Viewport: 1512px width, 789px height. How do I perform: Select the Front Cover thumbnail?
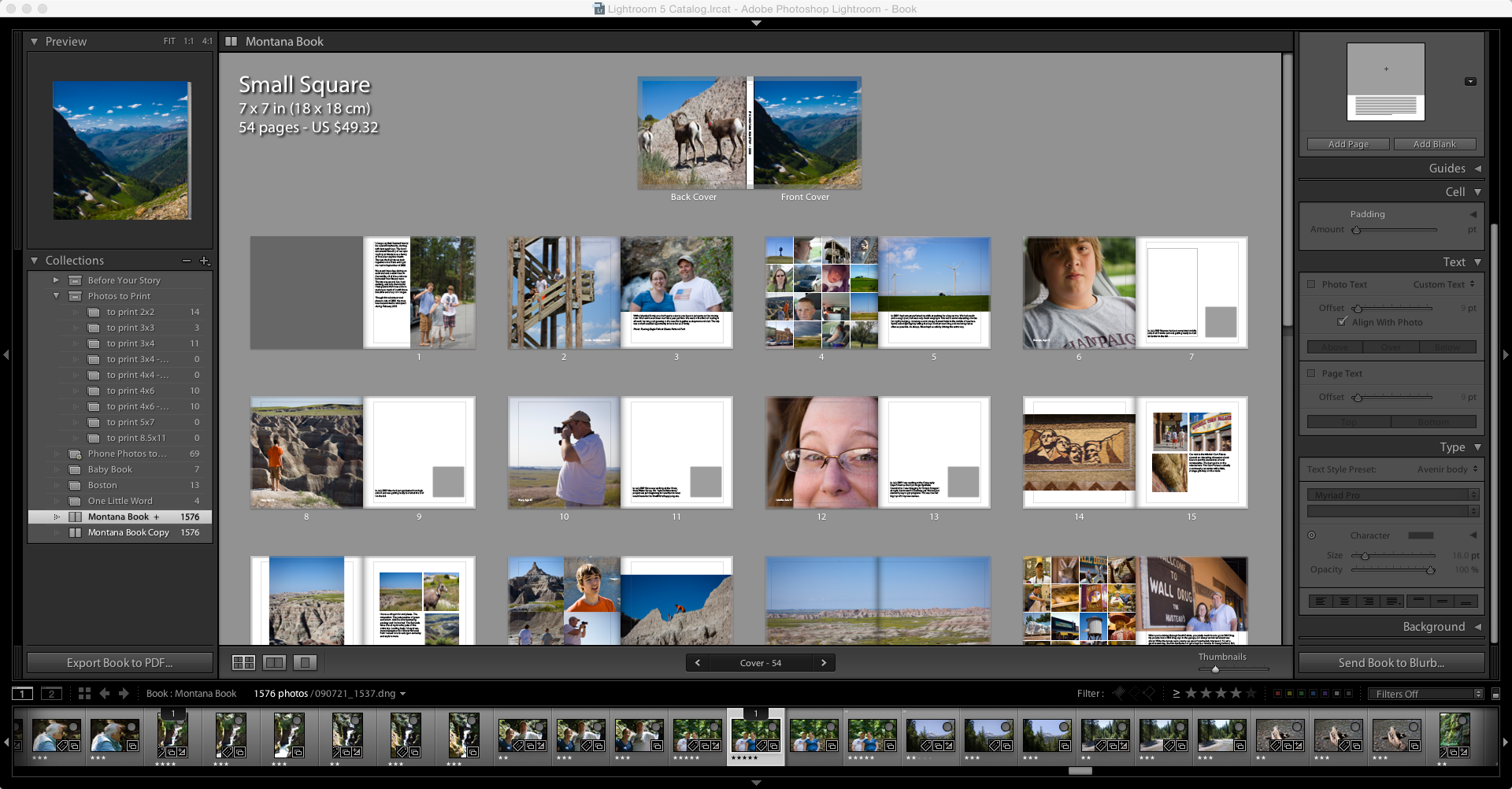click(x=807, y=132)
